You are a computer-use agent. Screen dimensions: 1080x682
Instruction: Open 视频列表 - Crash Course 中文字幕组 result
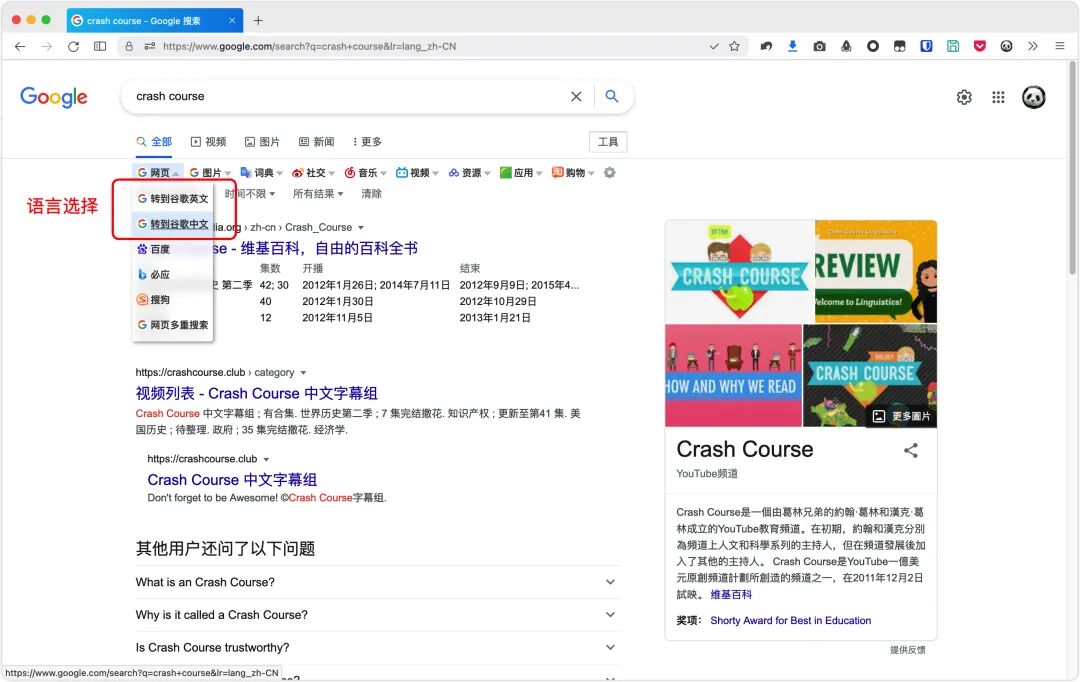[x=256, y=393]
